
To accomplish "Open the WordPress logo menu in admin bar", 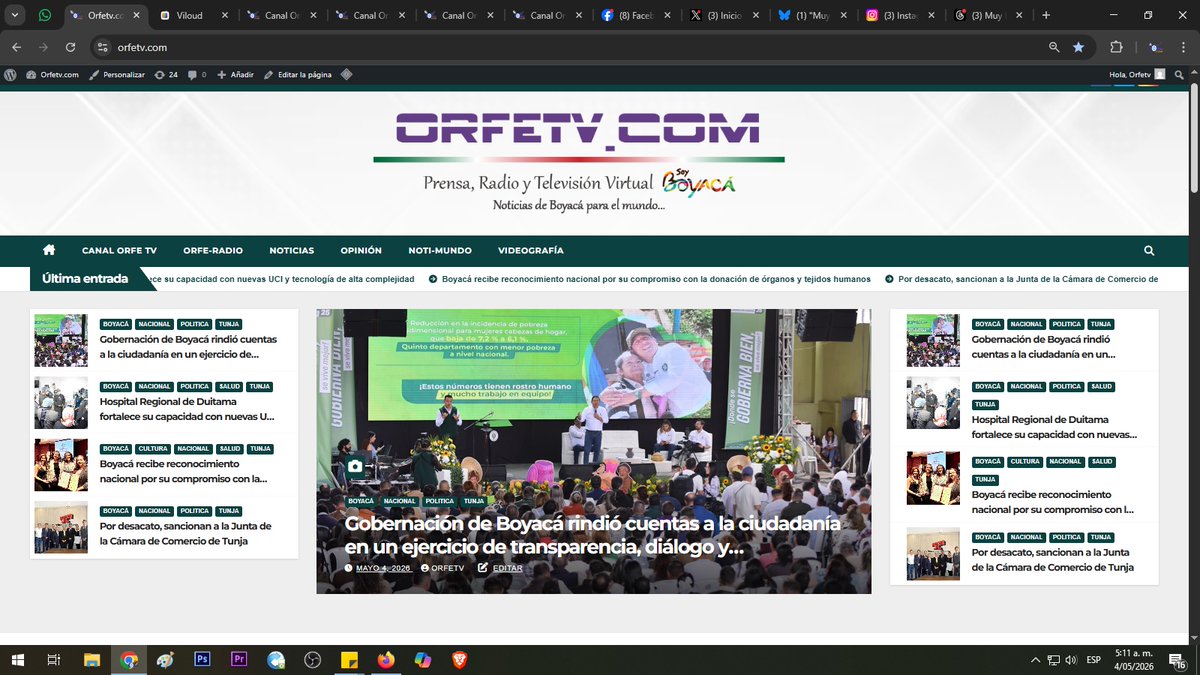I will pos(11,74).
